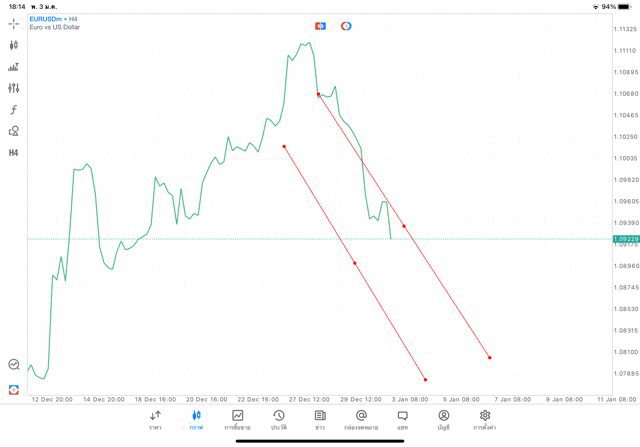640x447 pixels.
Task: Open the ประวัติ (History) tab
Action: click(278, 420)
